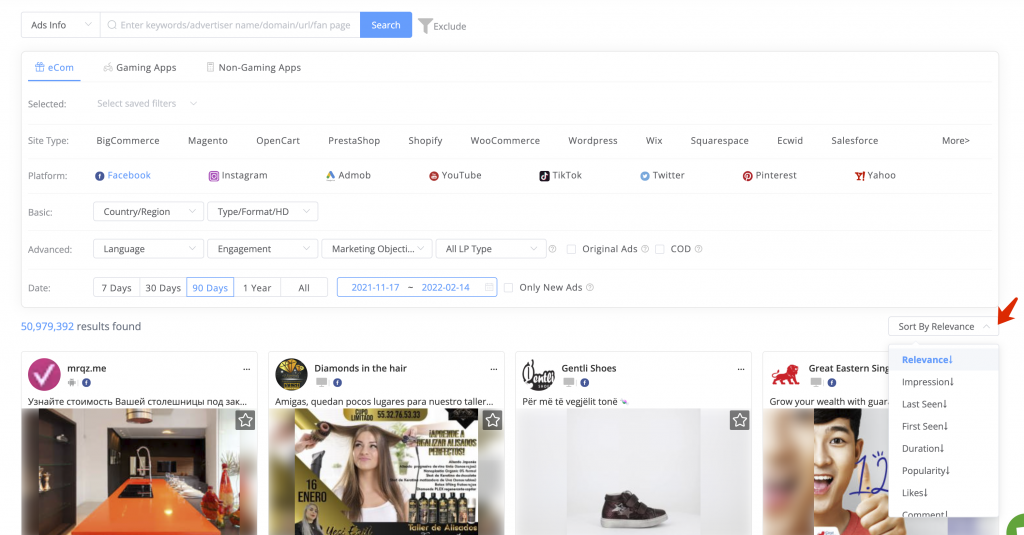Open the Language dropdown
1024x535 pixels.
[148, 249]
